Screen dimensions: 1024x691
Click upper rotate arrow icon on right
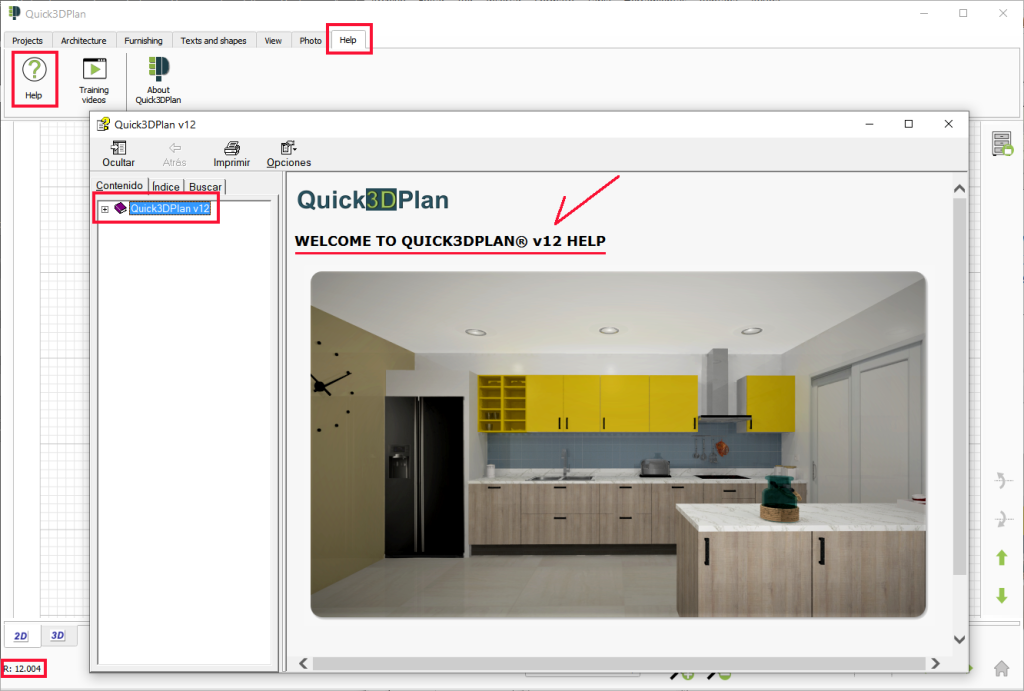click(1002, 481)
